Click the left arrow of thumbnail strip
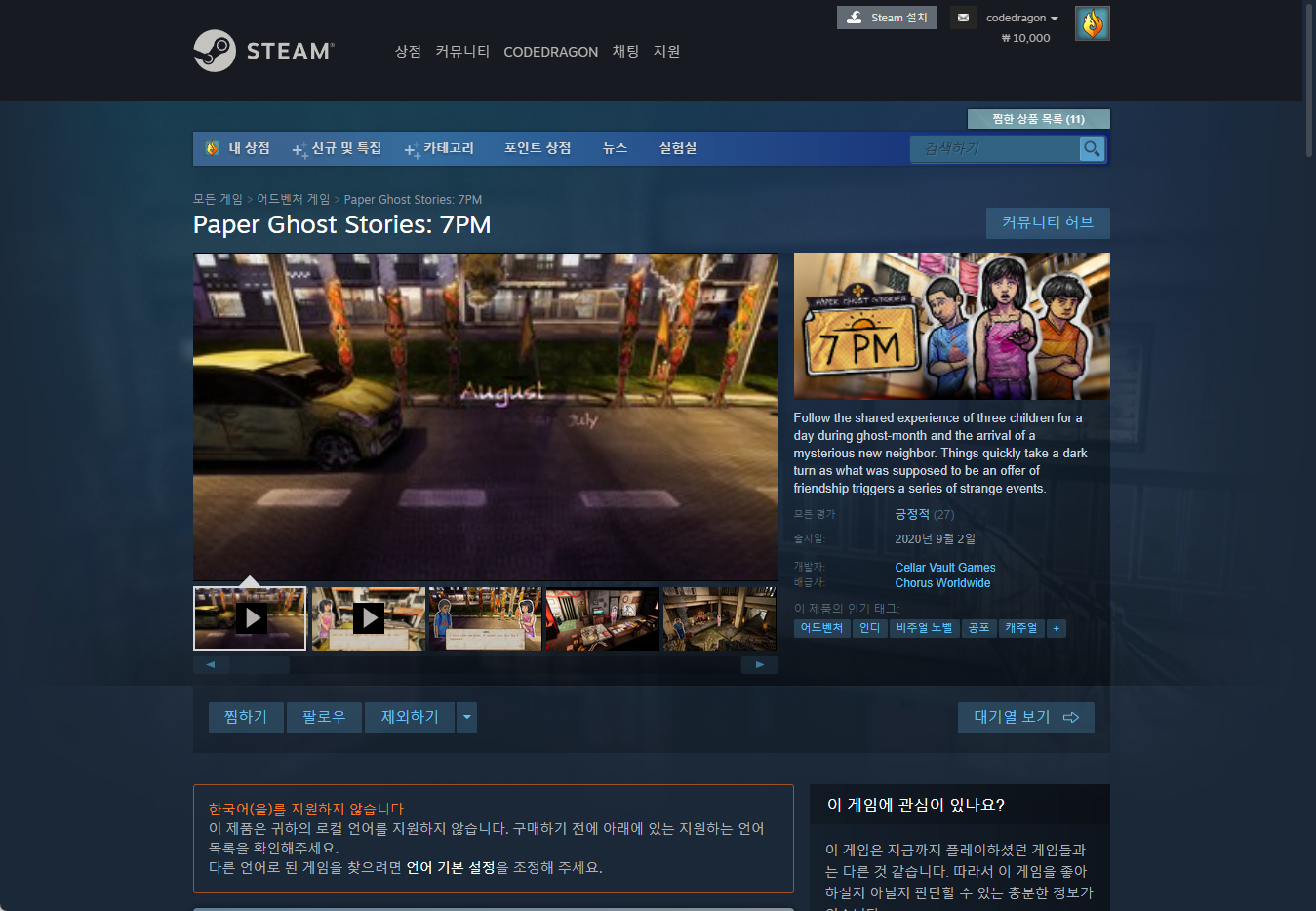 coord(211,665)
